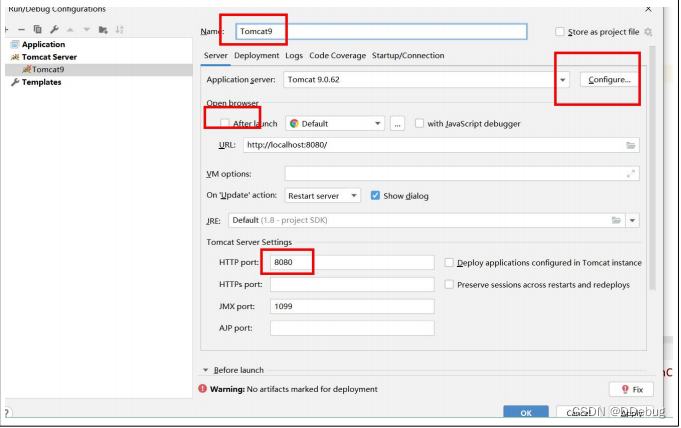Click the Chrome icon in browser selector
The width and height of the screenshot is (681, 428).
(x=294, y=123)
